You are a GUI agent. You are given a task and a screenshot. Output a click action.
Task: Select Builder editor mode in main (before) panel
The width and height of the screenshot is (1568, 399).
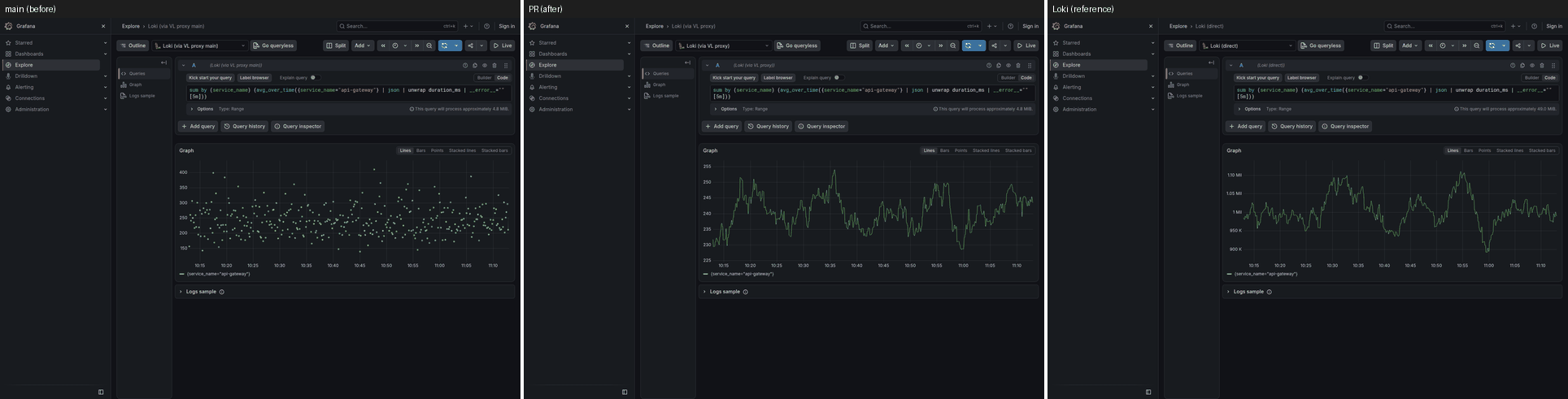point(484,77)
